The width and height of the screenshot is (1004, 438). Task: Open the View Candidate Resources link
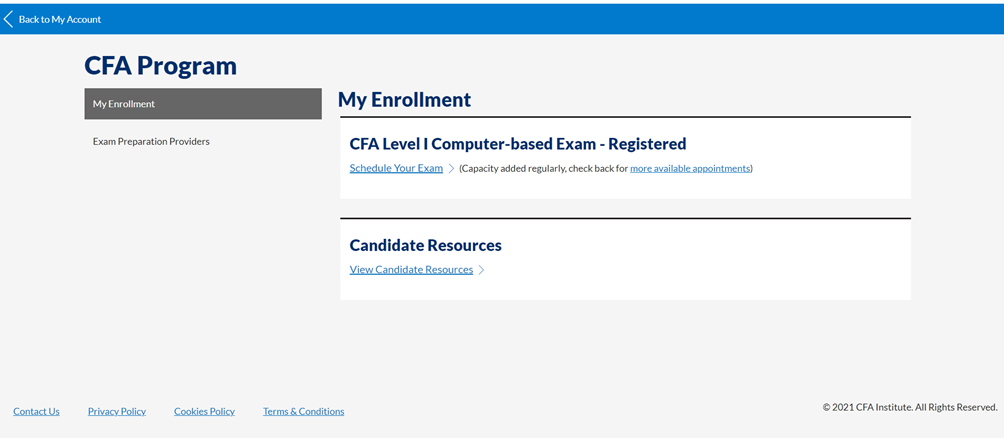click(411, 270)
